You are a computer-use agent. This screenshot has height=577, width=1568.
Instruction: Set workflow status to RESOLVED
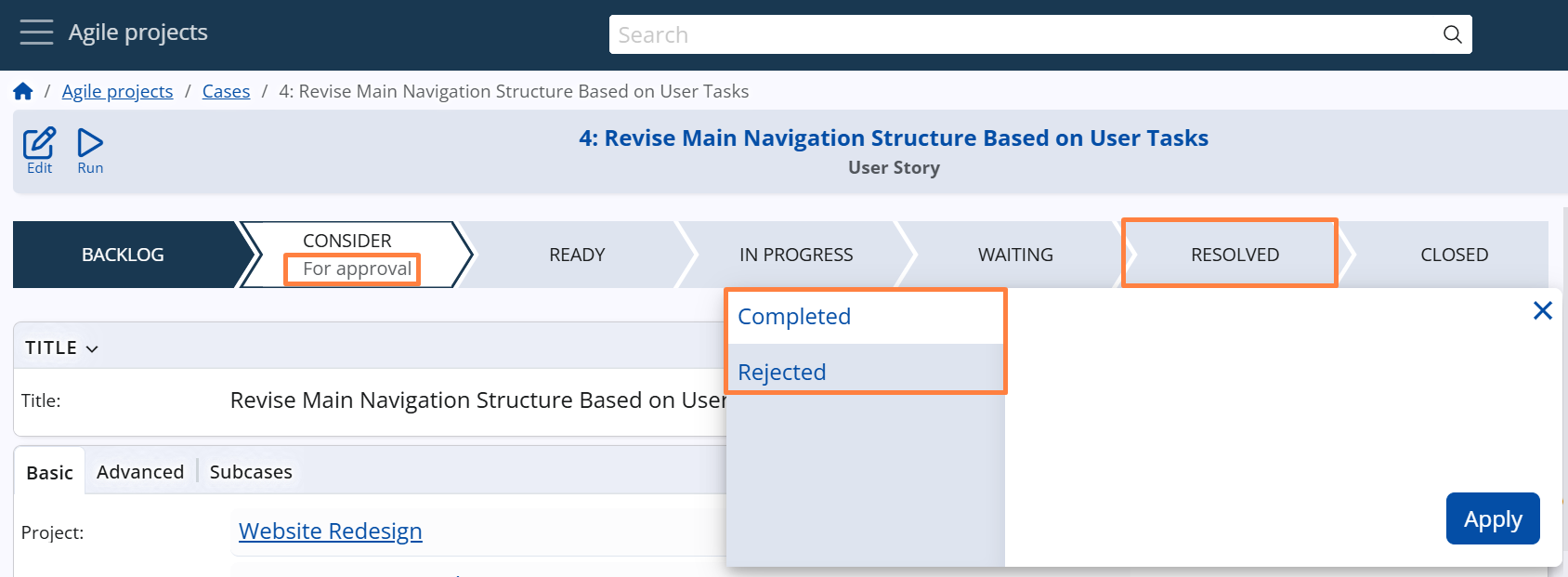click(1235, 255)
